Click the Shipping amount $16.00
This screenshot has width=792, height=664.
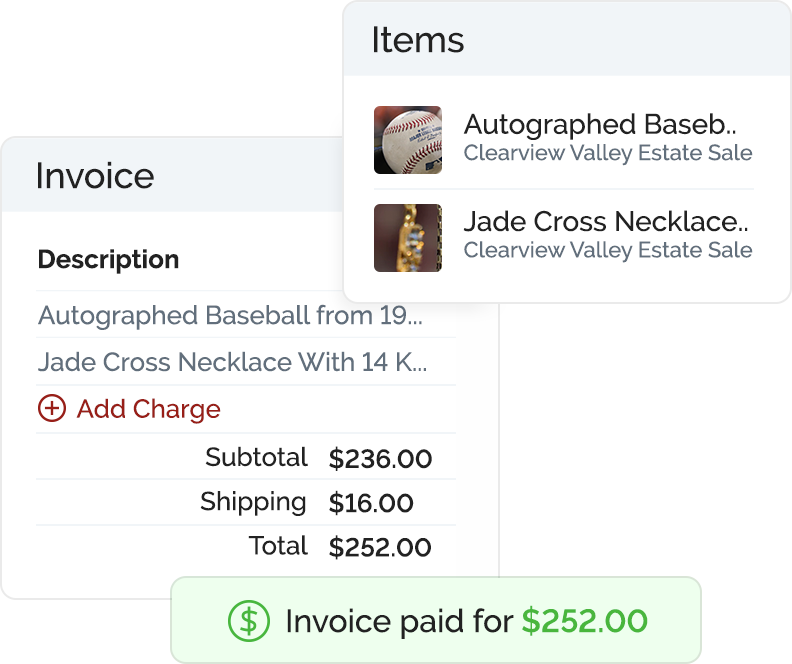click(371, 503)
